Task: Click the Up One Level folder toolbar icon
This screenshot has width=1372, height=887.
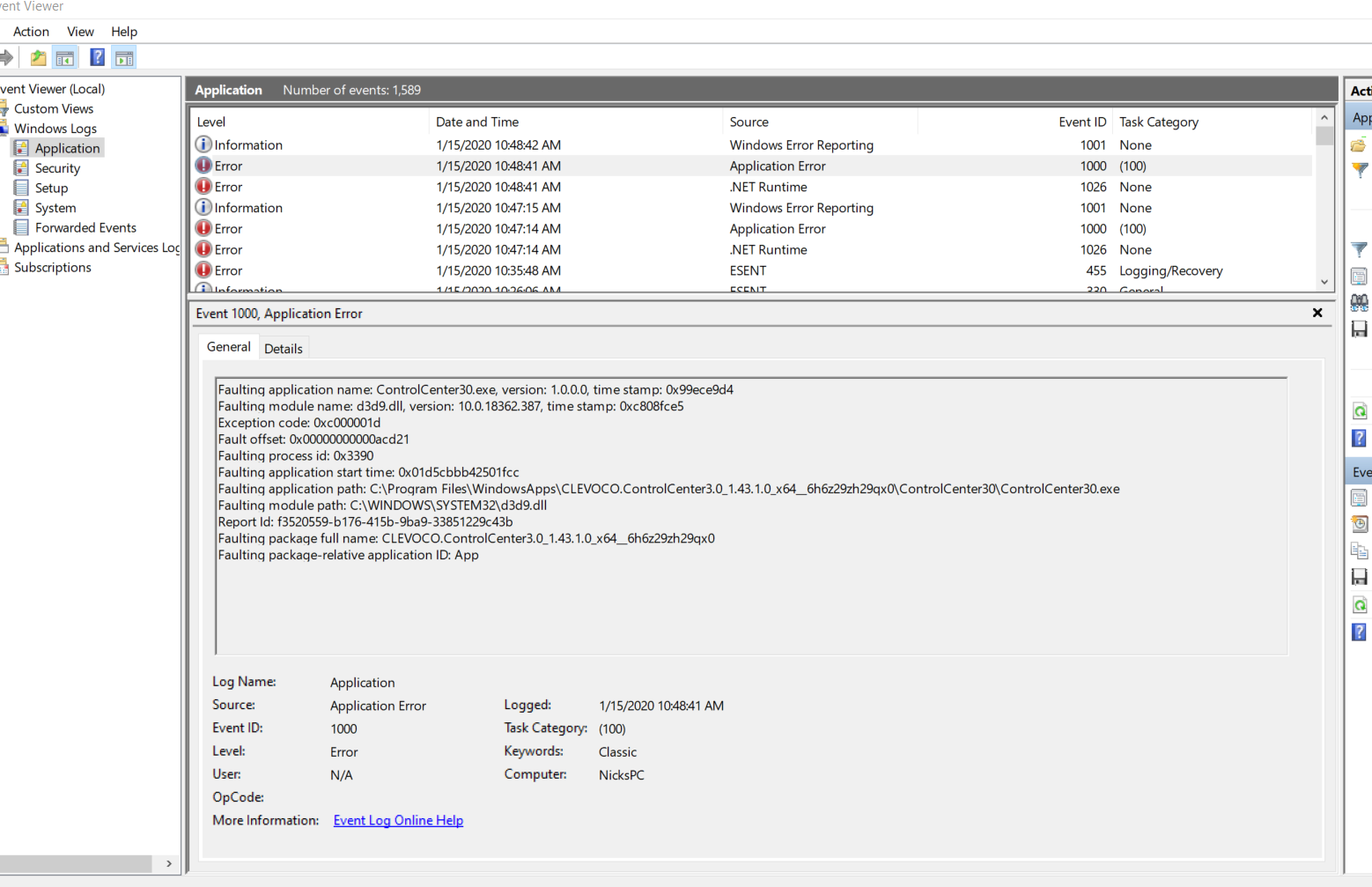Action: tap(38, 58)
